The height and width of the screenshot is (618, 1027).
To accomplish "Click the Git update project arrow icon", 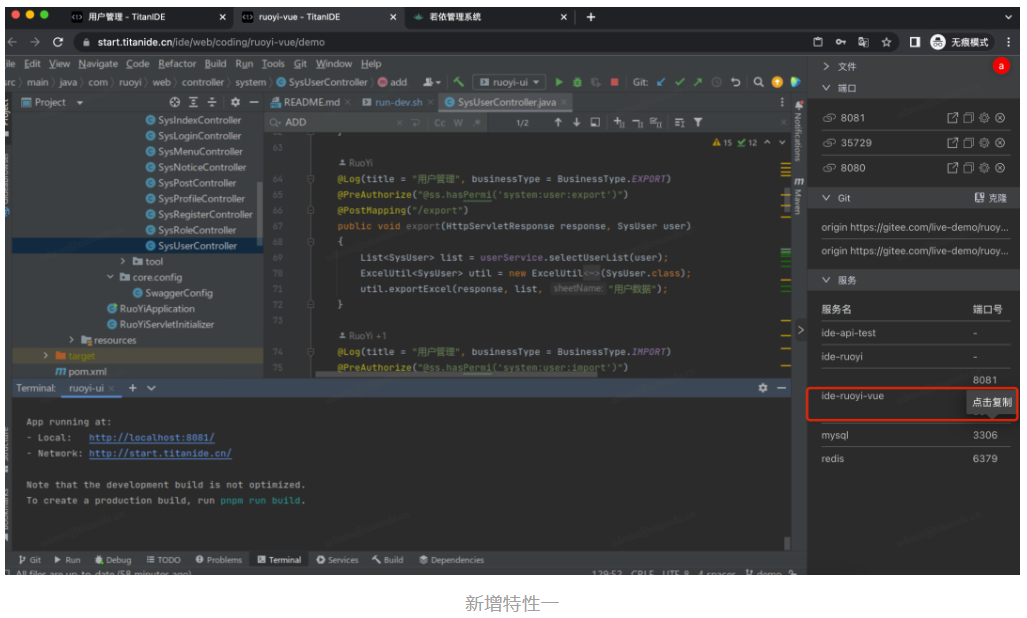I will pos(661,82).
